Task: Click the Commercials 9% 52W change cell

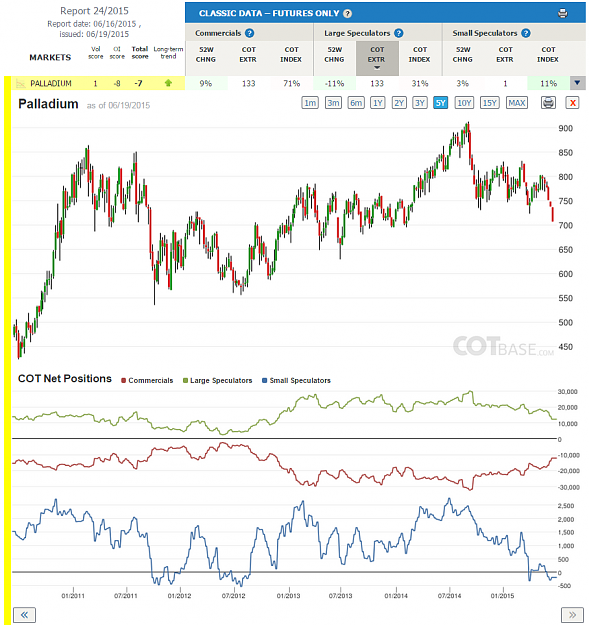Action: pos(206,83)
